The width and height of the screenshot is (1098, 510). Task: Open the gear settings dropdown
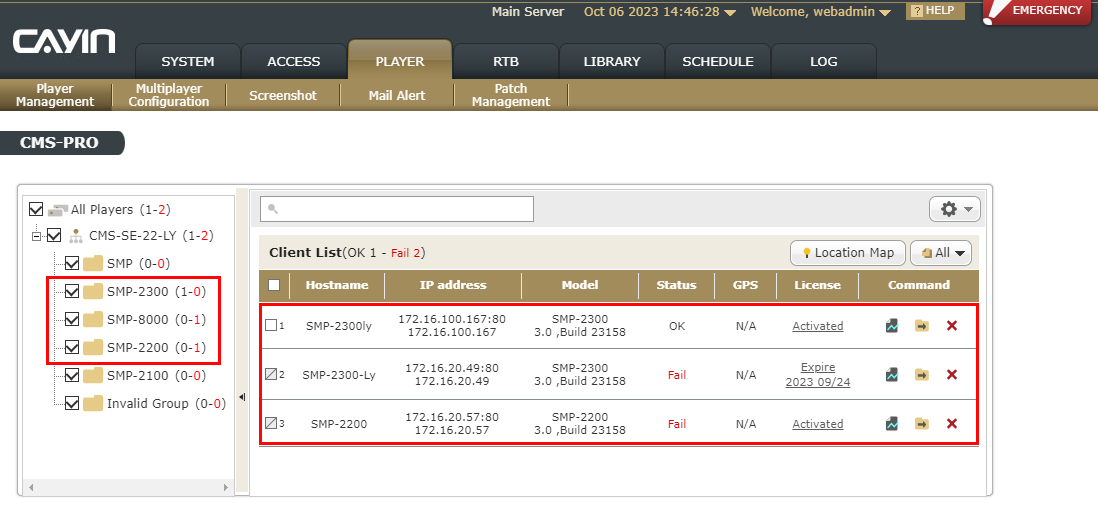[954, 209]
